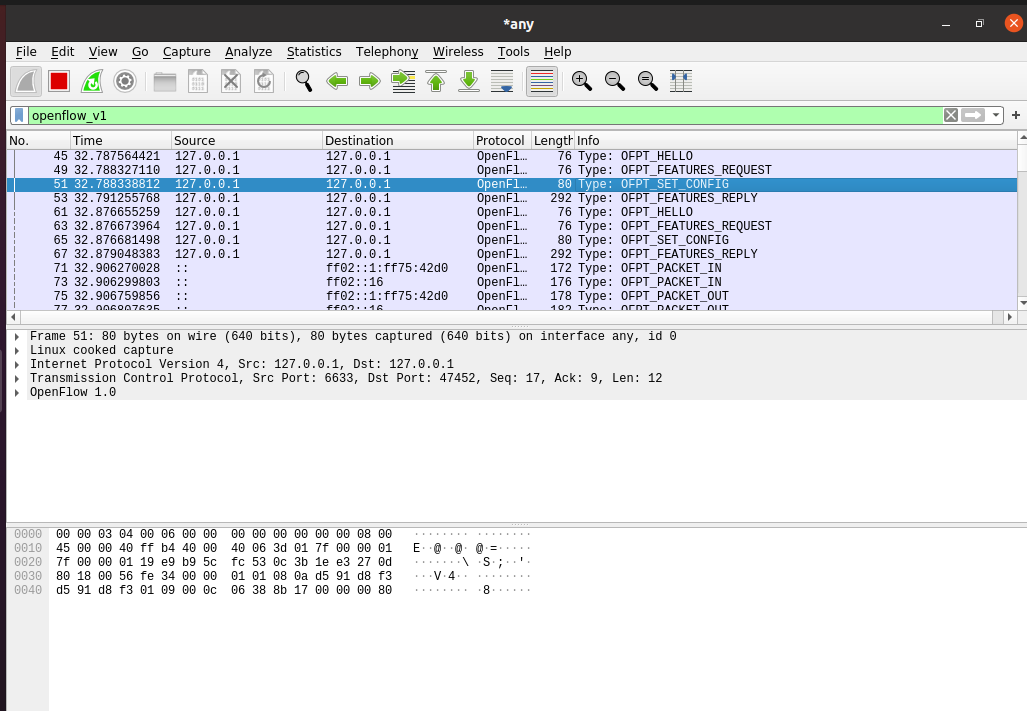1027x711 pixels.
Task: Go forward in packet history
Action: [370, 81]
